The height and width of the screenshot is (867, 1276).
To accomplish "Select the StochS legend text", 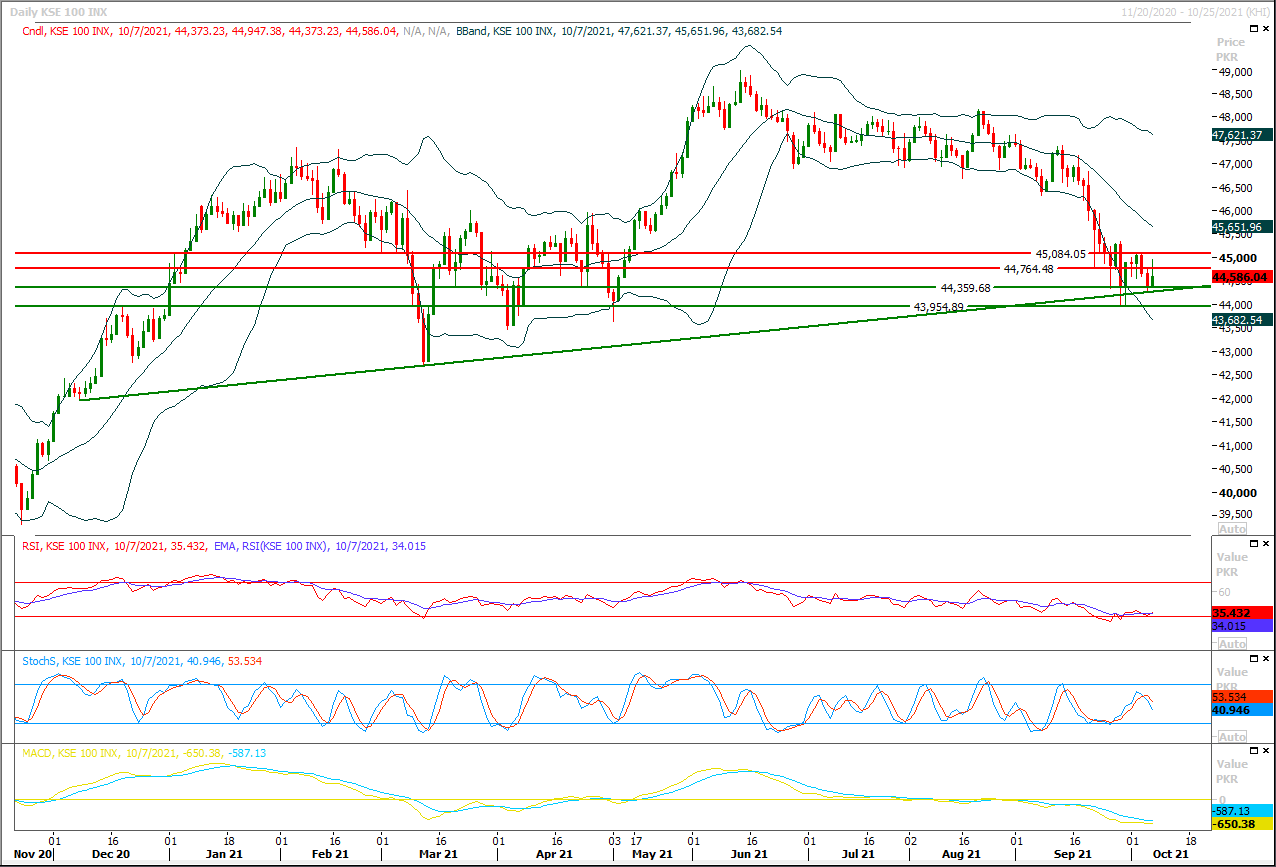I will [x=142, y=661].
